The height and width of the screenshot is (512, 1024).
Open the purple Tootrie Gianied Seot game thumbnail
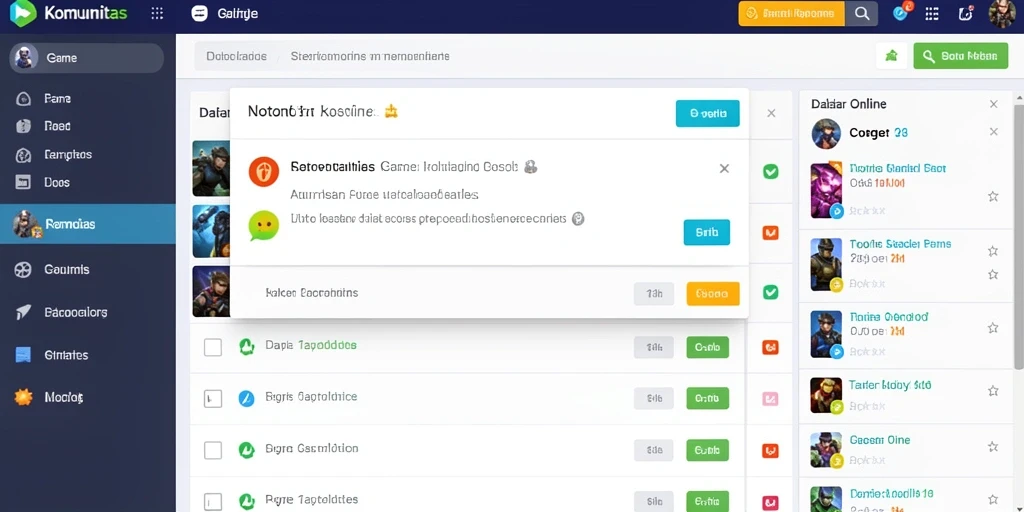coord(826,190)
